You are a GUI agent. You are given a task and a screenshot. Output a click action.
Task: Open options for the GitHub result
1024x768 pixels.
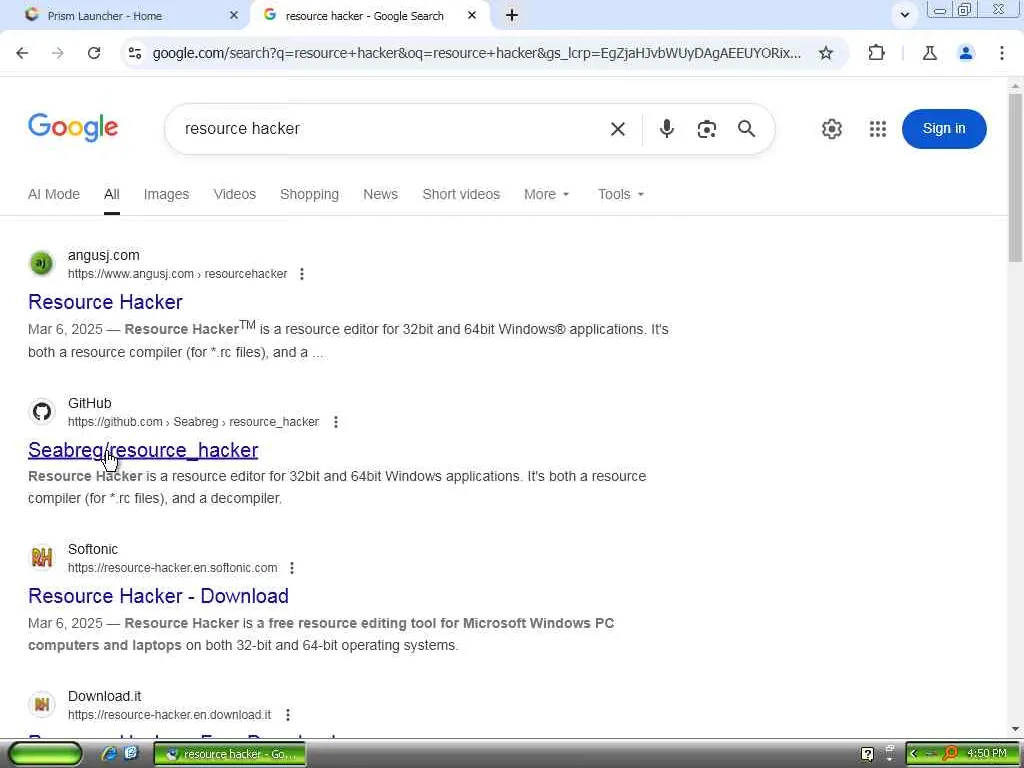click(336, 422)
